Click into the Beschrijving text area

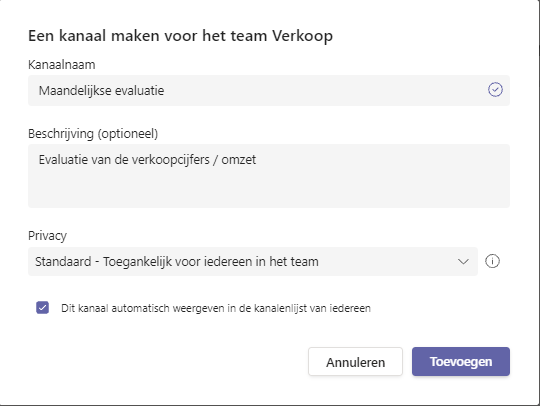(269, 176)
